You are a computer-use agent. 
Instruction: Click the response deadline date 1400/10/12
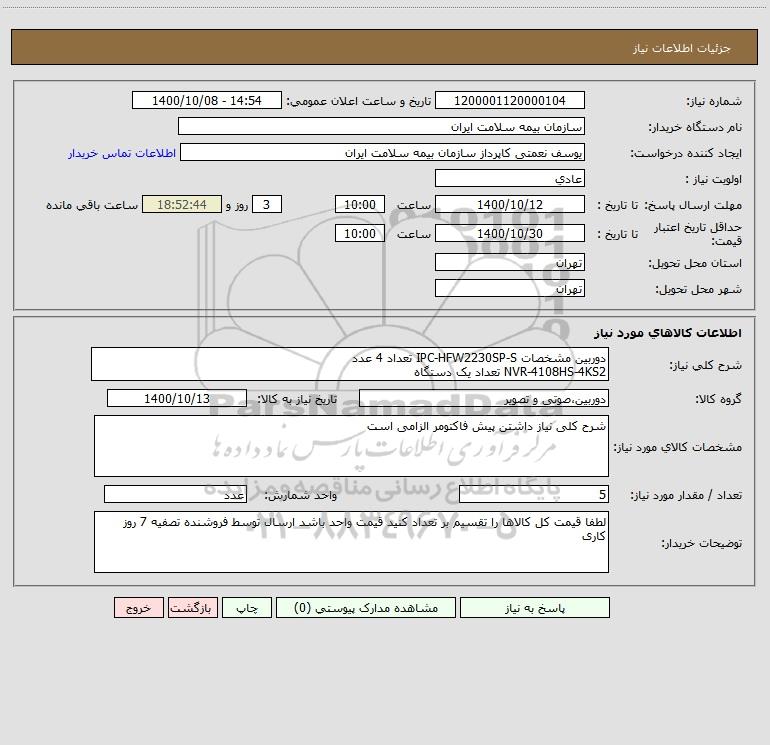coord(510,204)
